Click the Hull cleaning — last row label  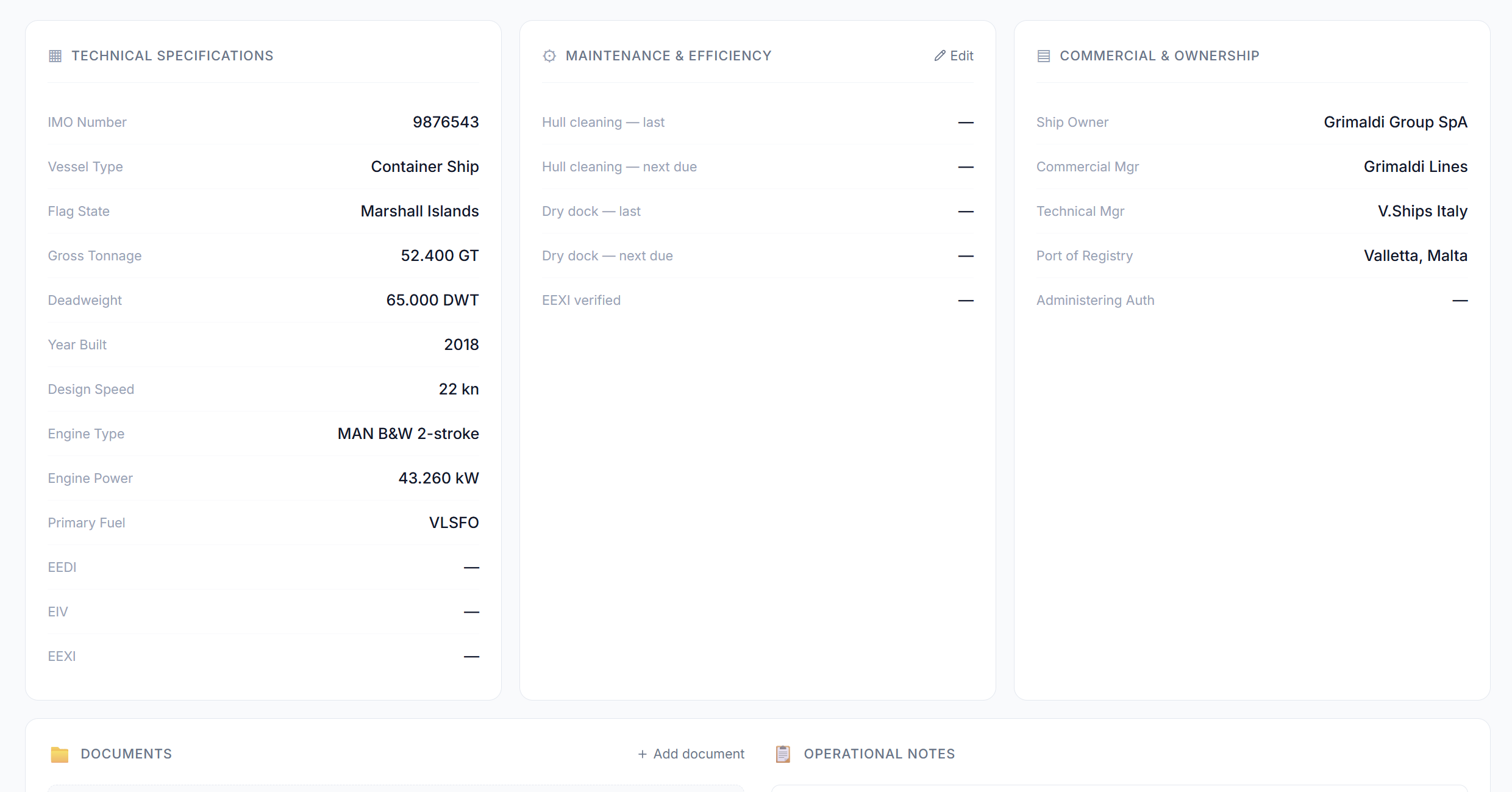(x=603, y=122)
